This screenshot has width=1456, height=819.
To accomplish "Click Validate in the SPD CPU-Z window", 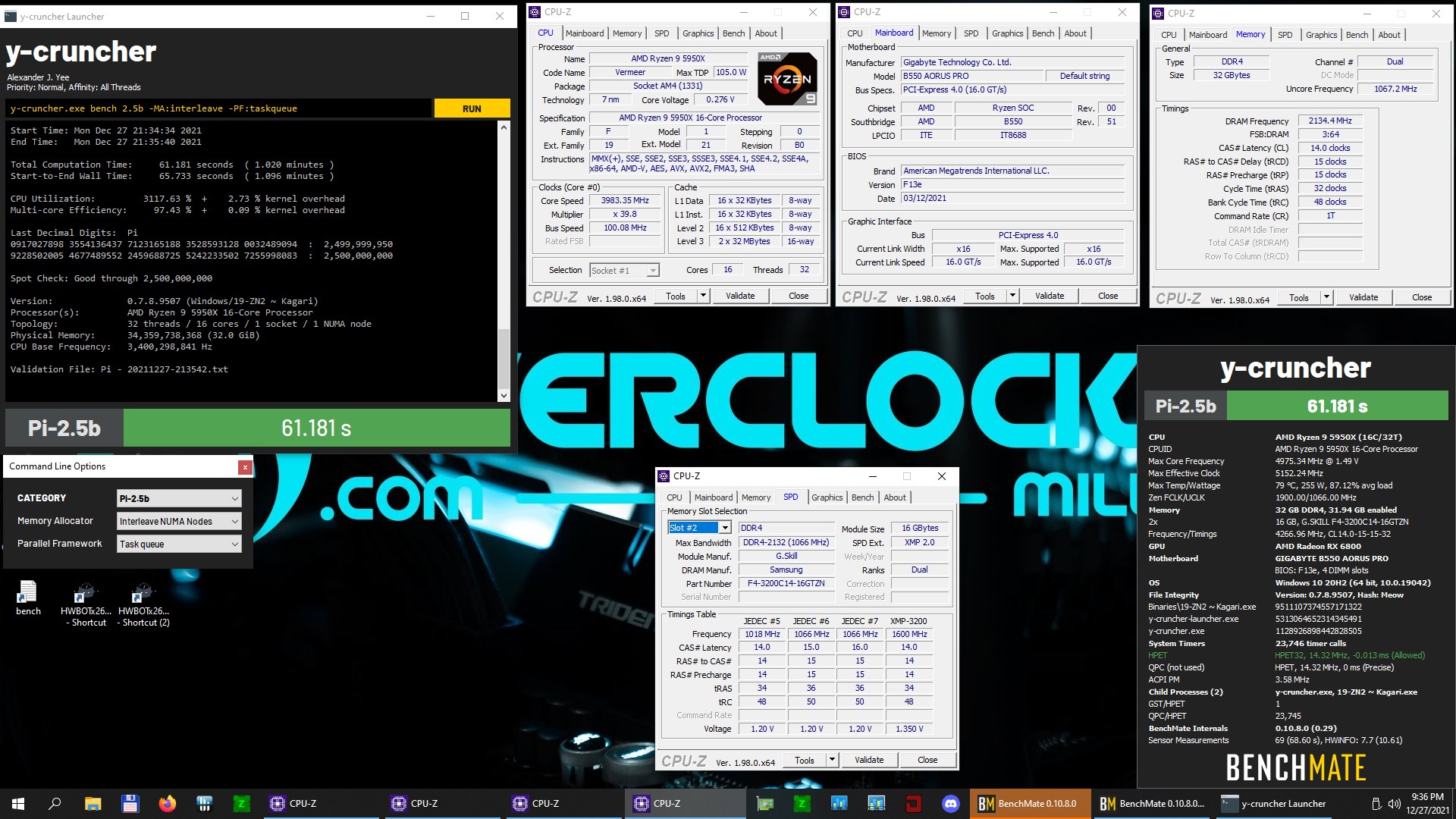I will point(868,759).
